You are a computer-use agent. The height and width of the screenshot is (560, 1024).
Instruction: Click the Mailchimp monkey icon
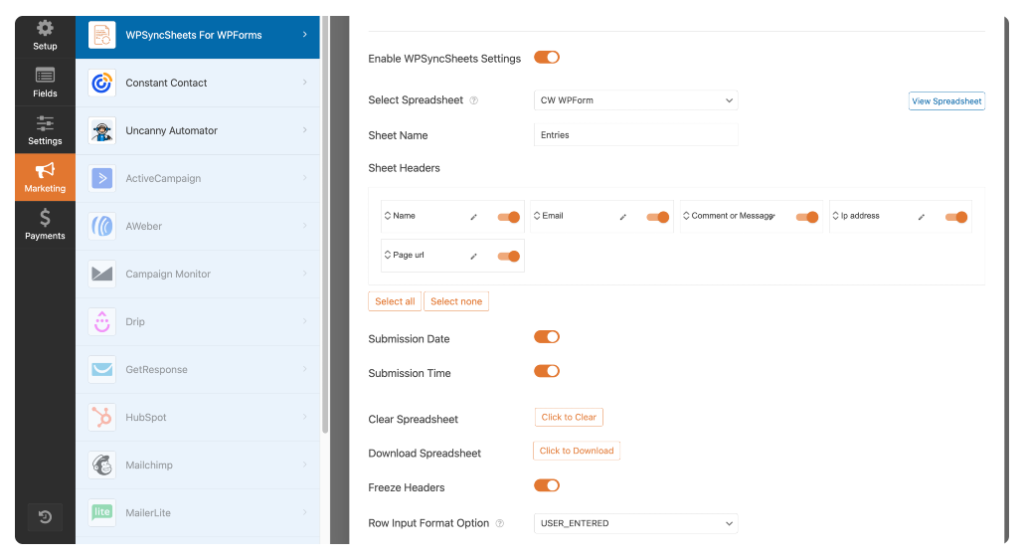(x=102, y=465)
